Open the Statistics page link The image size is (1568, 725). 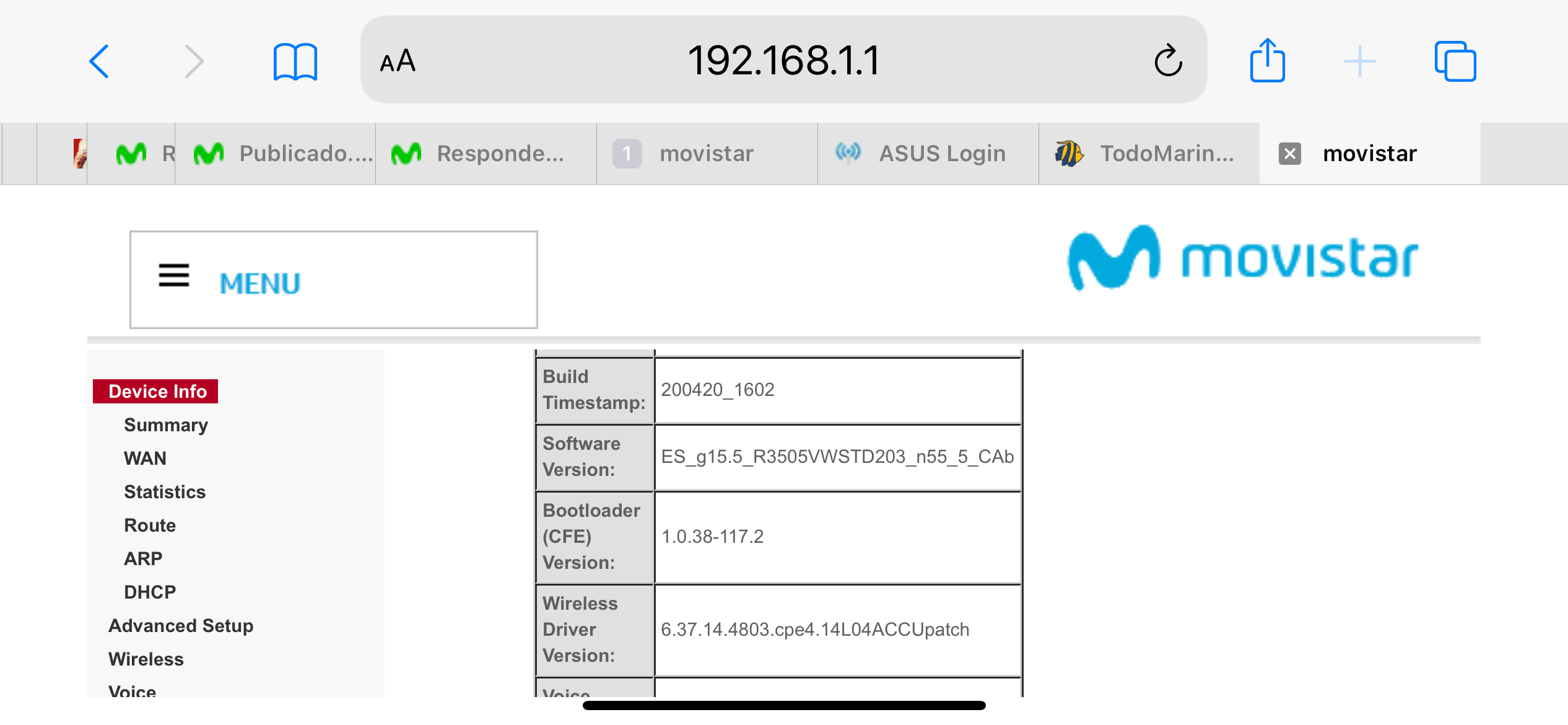tap(164, 491)
